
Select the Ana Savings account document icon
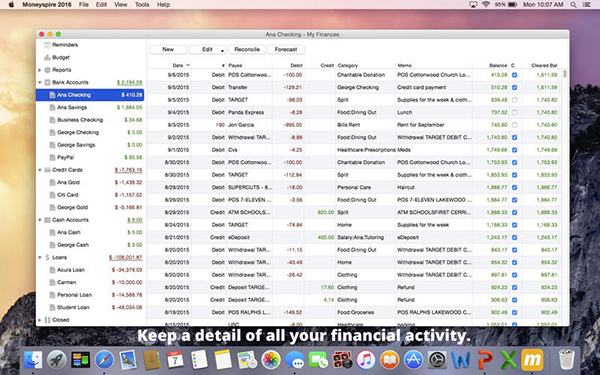pyautogui.click(x=52, y=108)
